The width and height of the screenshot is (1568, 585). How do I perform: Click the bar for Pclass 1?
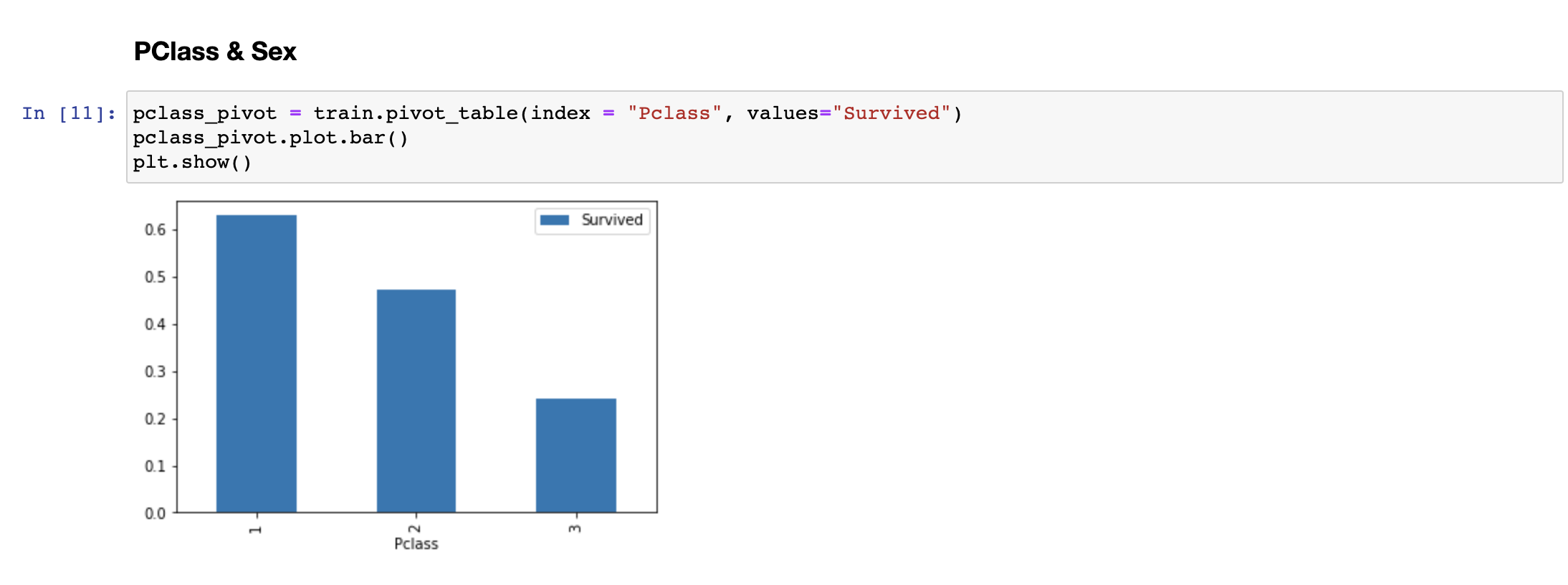tap(257, 363)
